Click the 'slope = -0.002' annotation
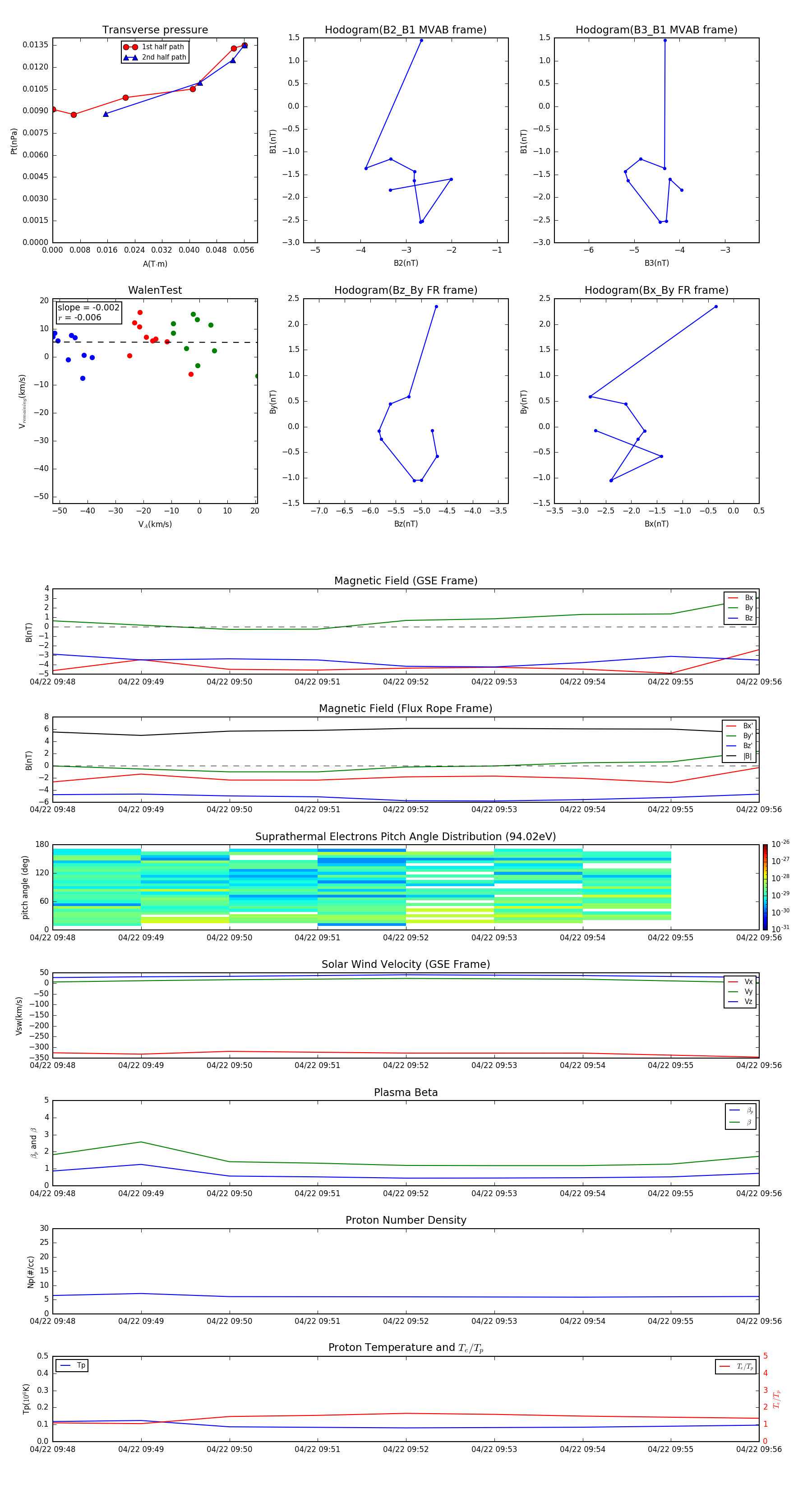812x1489 pixels. pyautogui.click(x=88, y=308)
